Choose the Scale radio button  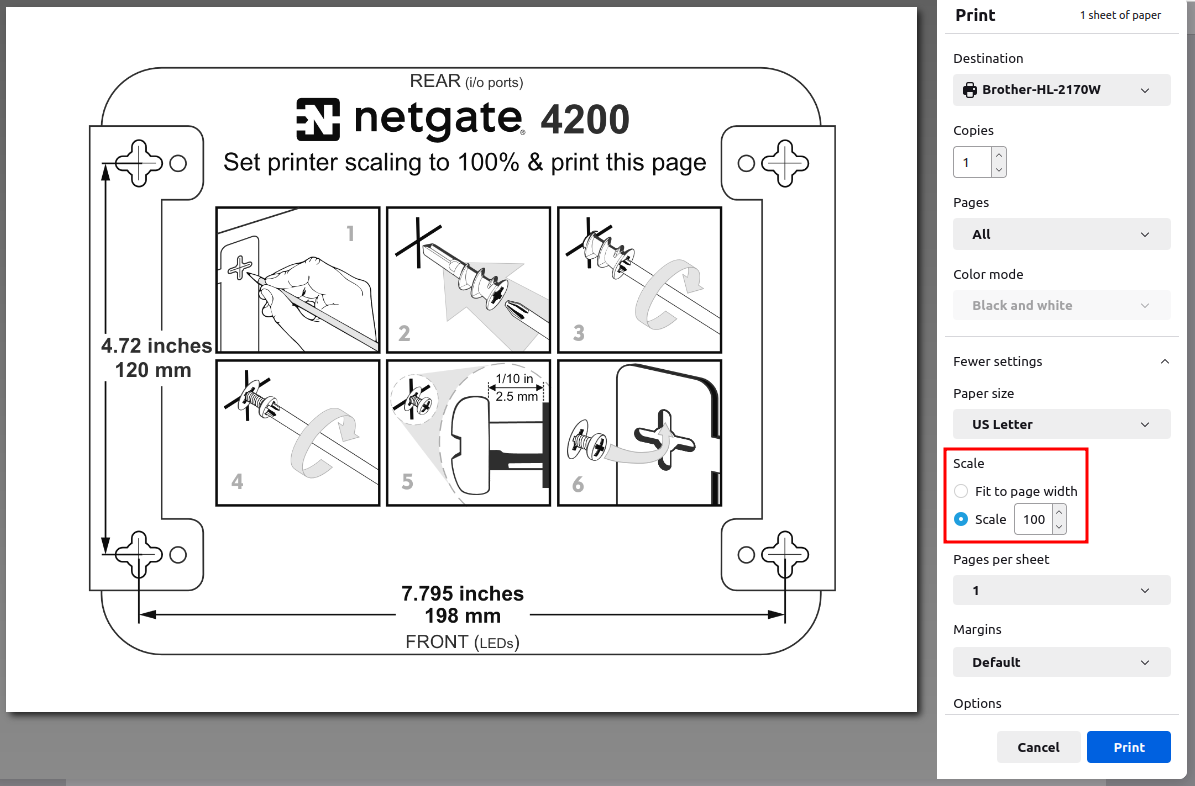(x=961, y=519)
